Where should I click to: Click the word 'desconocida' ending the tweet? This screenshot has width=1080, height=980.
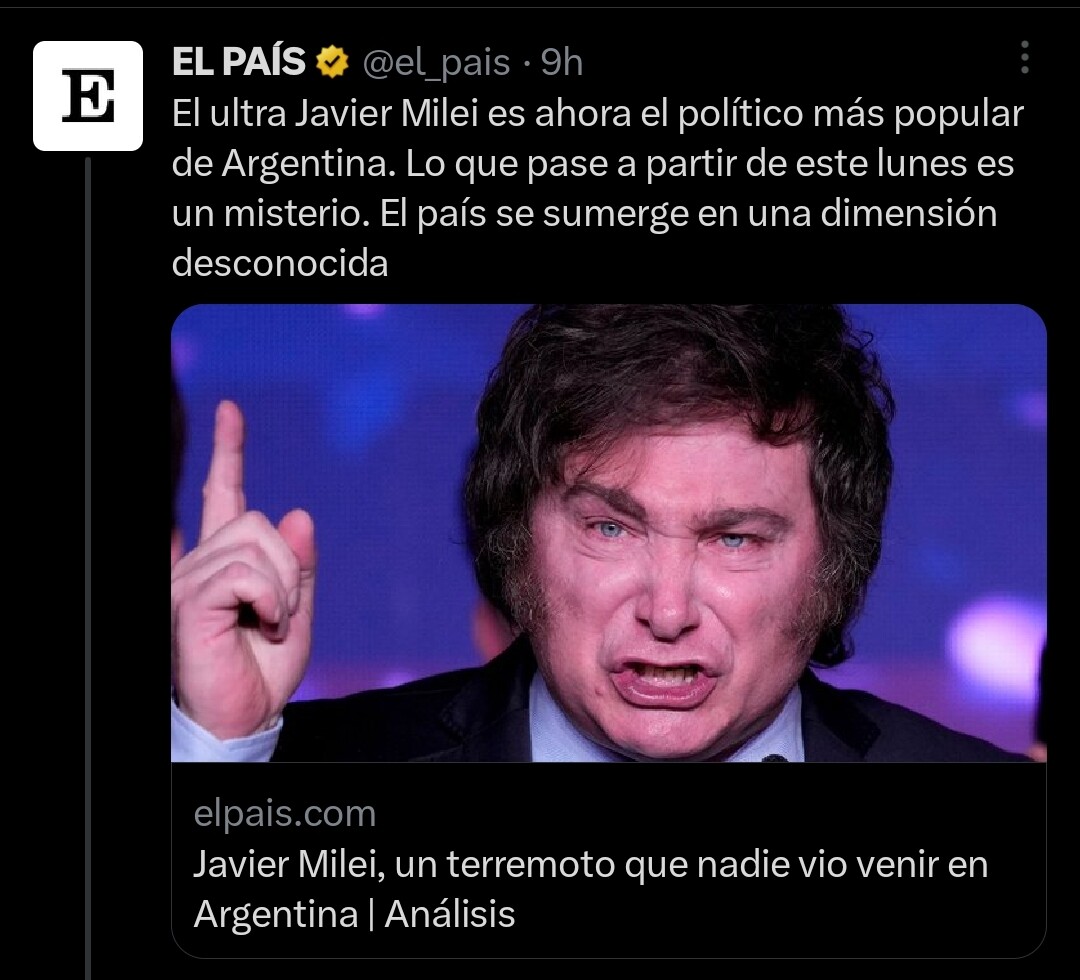pyautogui.click(x=280, y=263)
